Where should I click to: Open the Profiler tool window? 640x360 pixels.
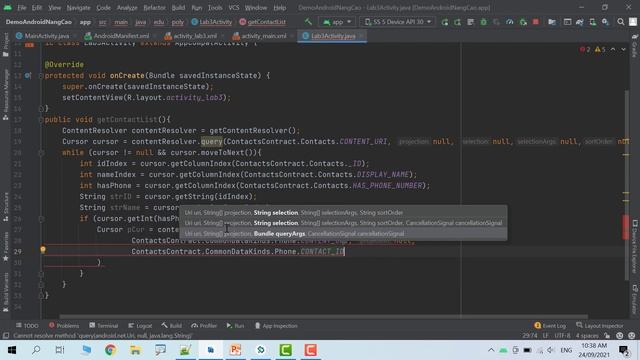coord(204,326)
